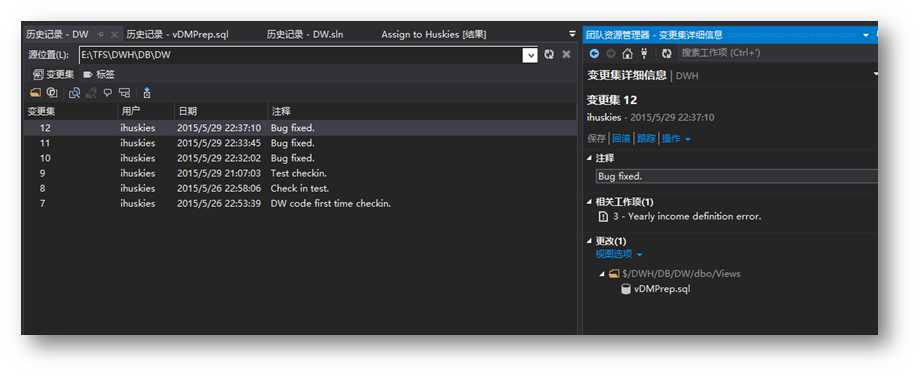
Task: Switch to 历史记录 - DW tab
Action: (57, 35)
